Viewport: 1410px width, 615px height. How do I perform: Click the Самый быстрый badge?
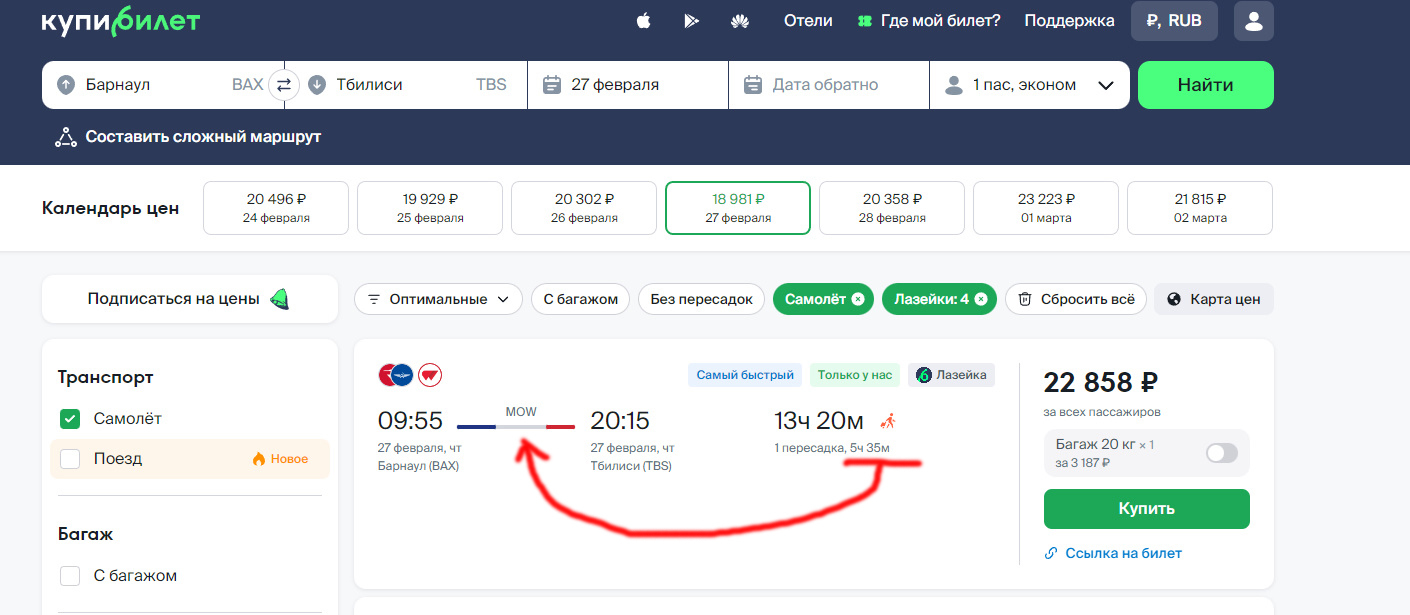[x=745, y=375]
